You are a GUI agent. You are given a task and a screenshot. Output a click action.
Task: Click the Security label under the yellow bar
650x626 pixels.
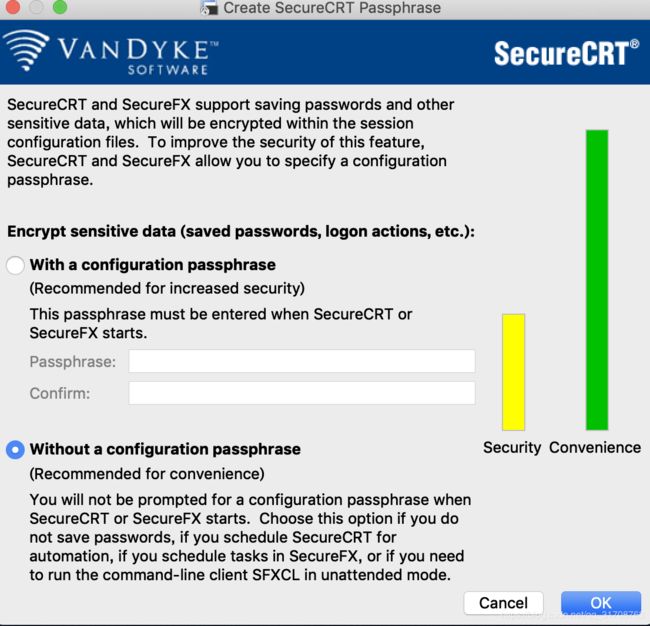click(x=512, y=448)
